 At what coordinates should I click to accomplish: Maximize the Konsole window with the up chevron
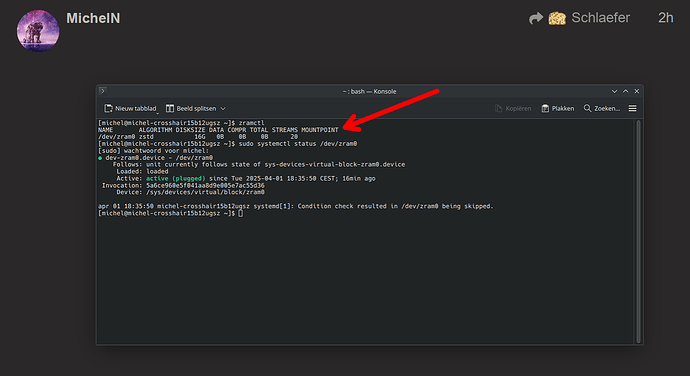point(626,91)
